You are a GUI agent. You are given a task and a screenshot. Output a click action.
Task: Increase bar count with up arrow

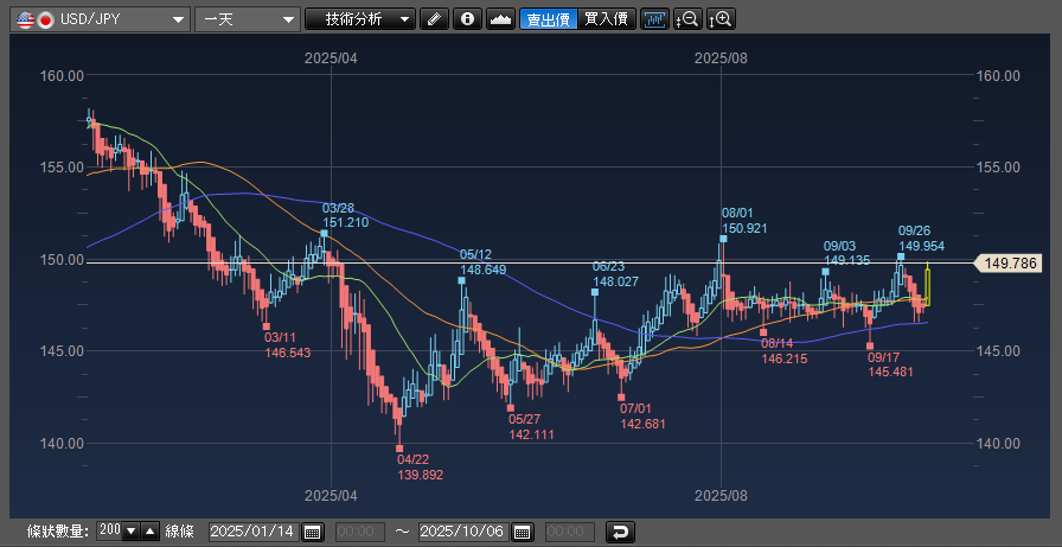pyautogui.click(x=149, y=532)
